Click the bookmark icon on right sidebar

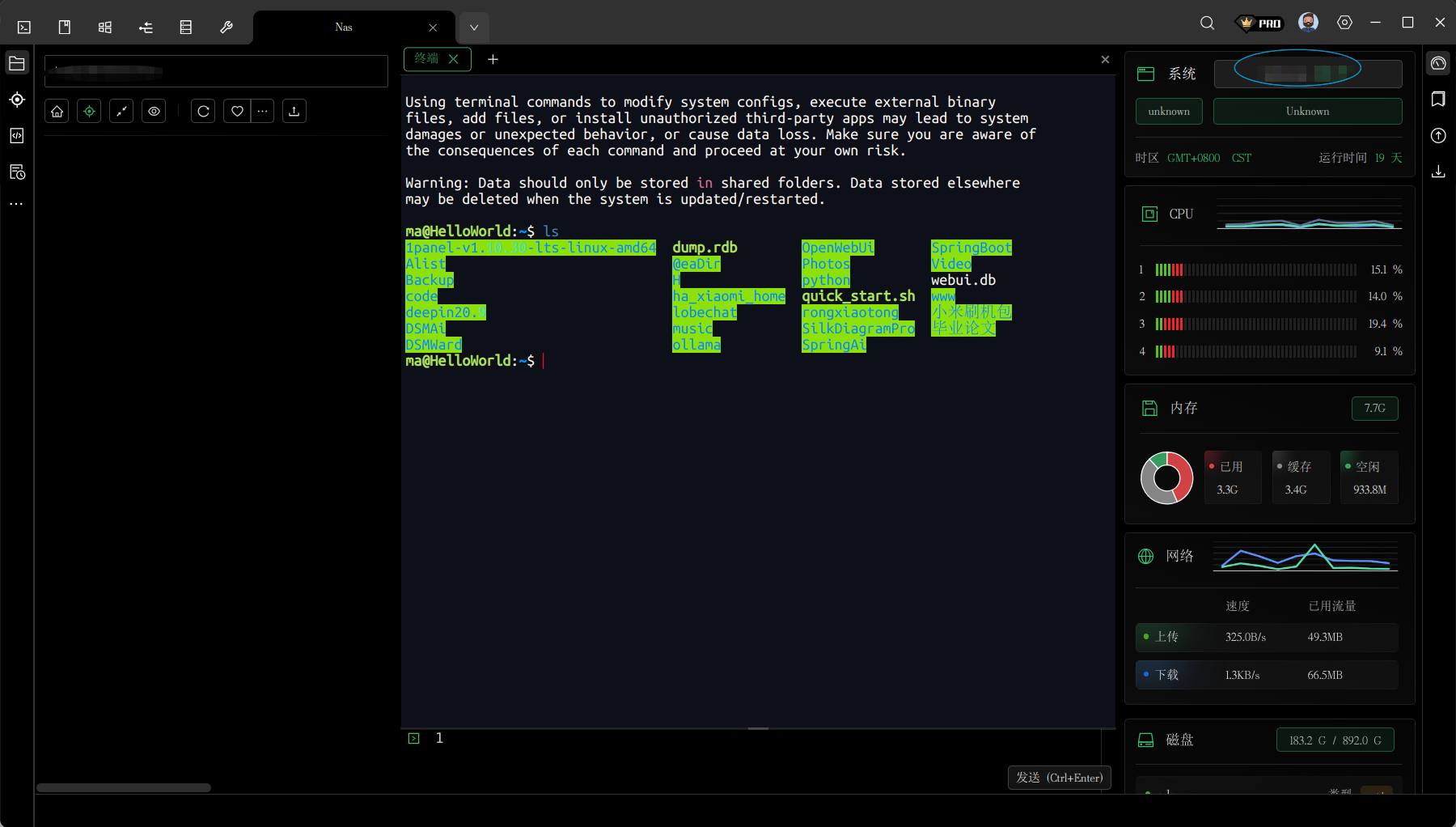click(1438, 99)
